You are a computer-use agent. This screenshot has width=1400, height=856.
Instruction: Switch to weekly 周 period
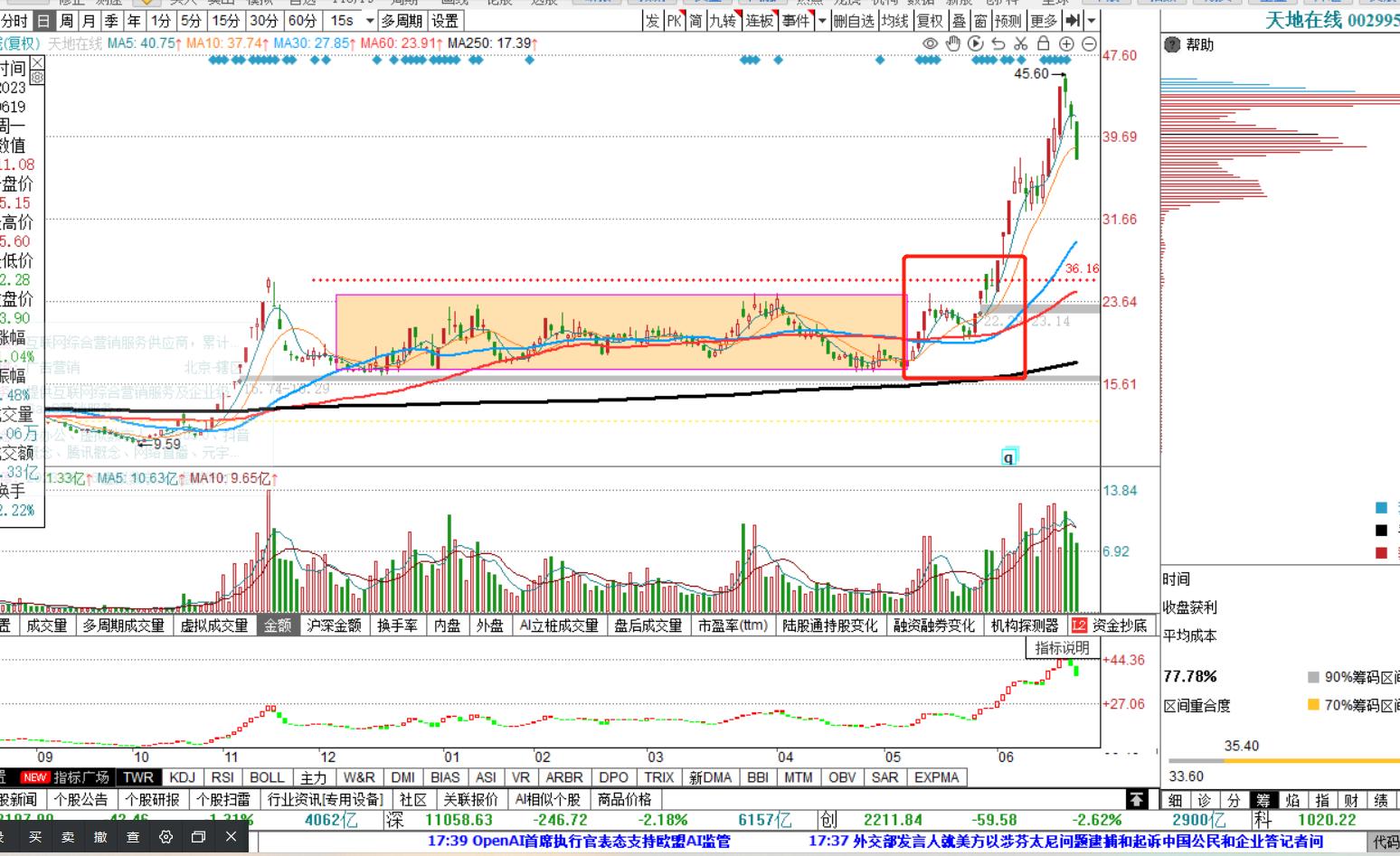click(x=66, y=21)
